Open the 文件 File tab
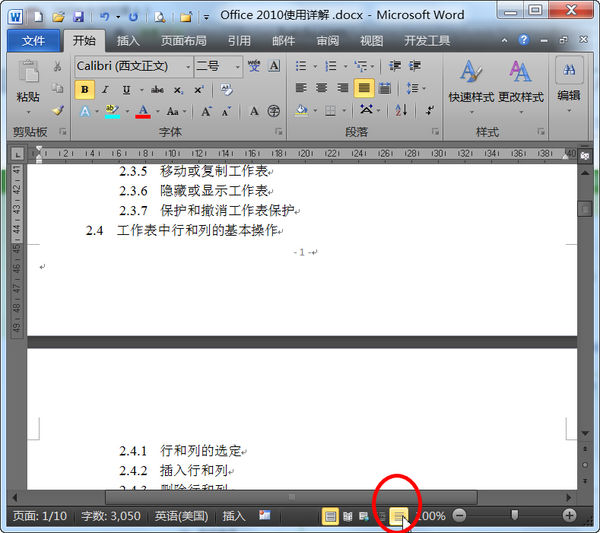The width and height of the screenshot is (600, 533). (x=33, y=41)
